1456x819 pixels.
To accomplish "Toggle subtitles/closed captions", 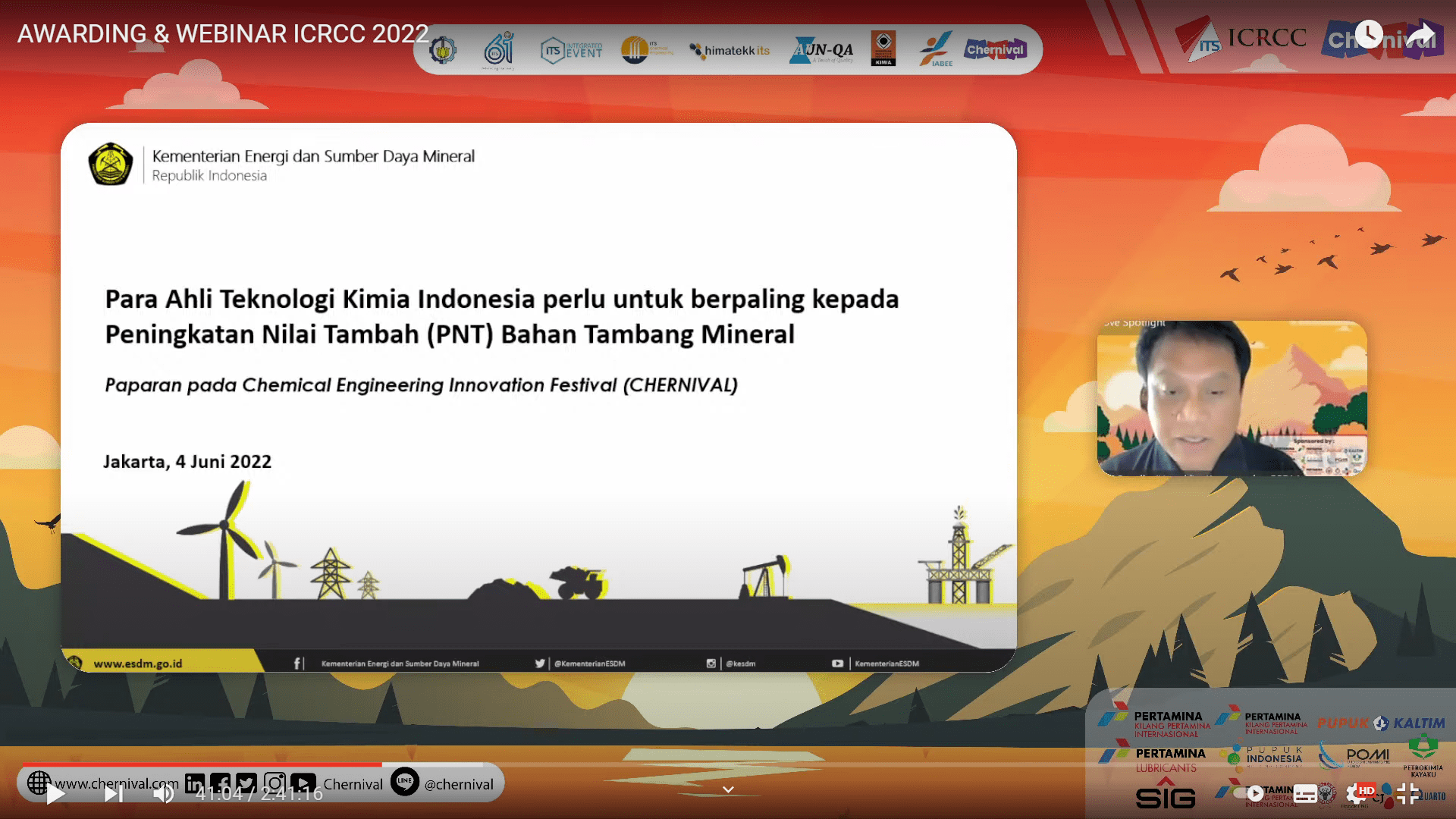I will click(1305, 794).
